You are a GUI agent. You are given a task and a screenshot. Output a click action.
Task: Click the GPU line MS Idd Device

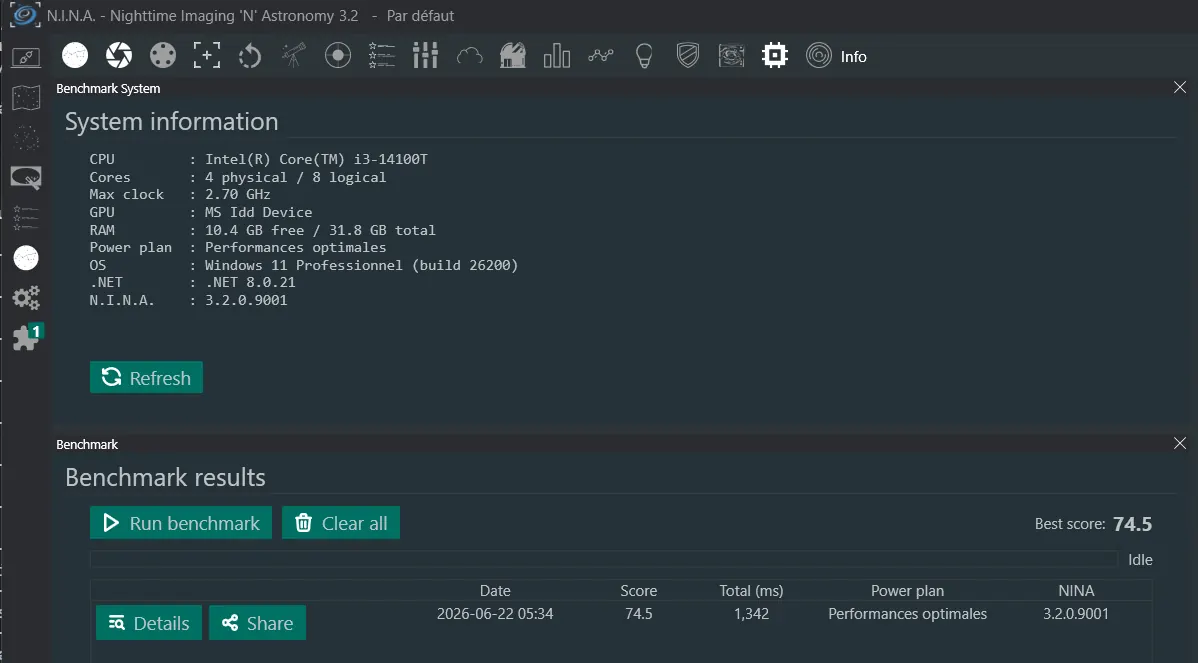click(200, 212)
